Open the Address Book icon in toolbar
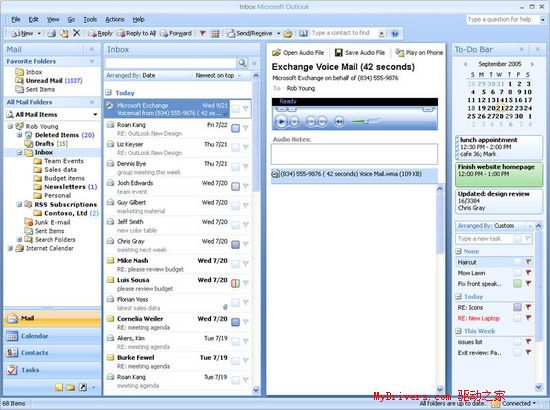Screen dimensions: 550x410 coord(303,33)
